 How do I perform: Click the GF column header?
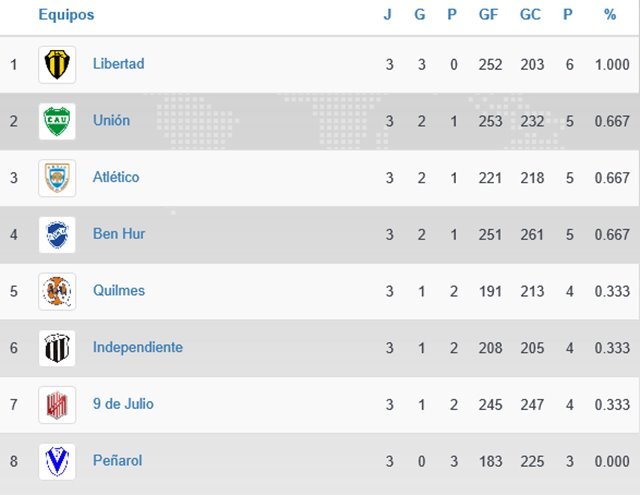point(489,15)
